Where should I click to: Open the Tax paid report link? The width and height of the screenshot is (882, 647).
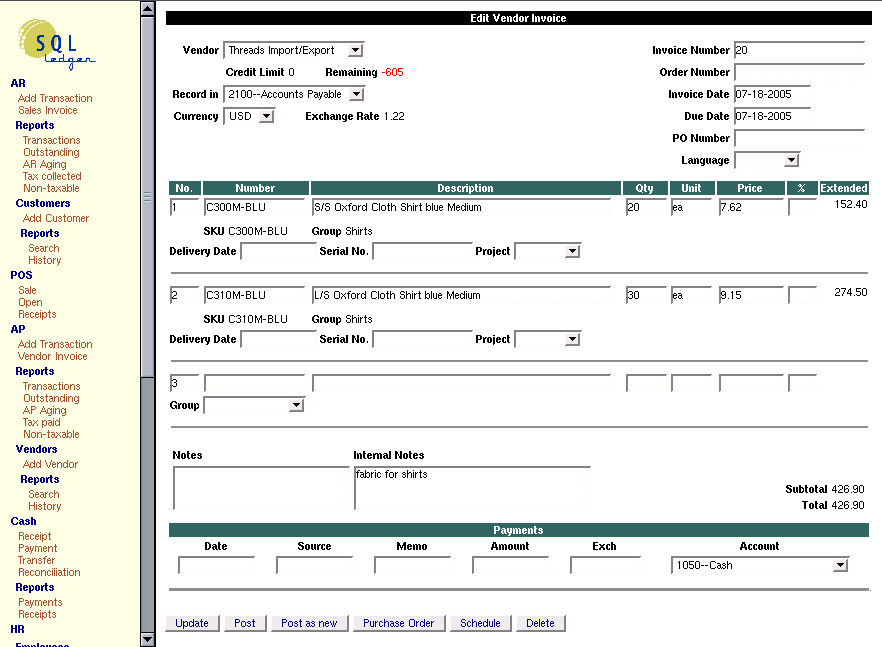click(42, 422)
